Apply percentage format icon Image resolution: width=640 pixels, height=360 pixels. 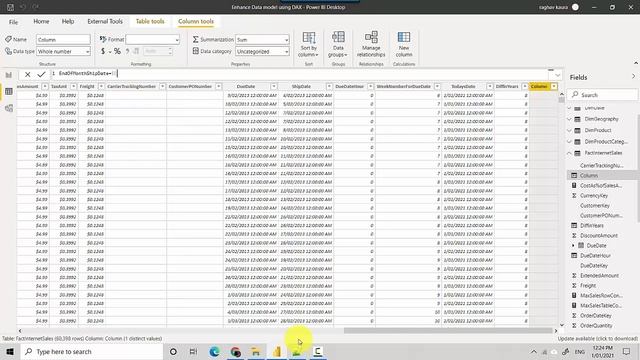tap(117, 51)
